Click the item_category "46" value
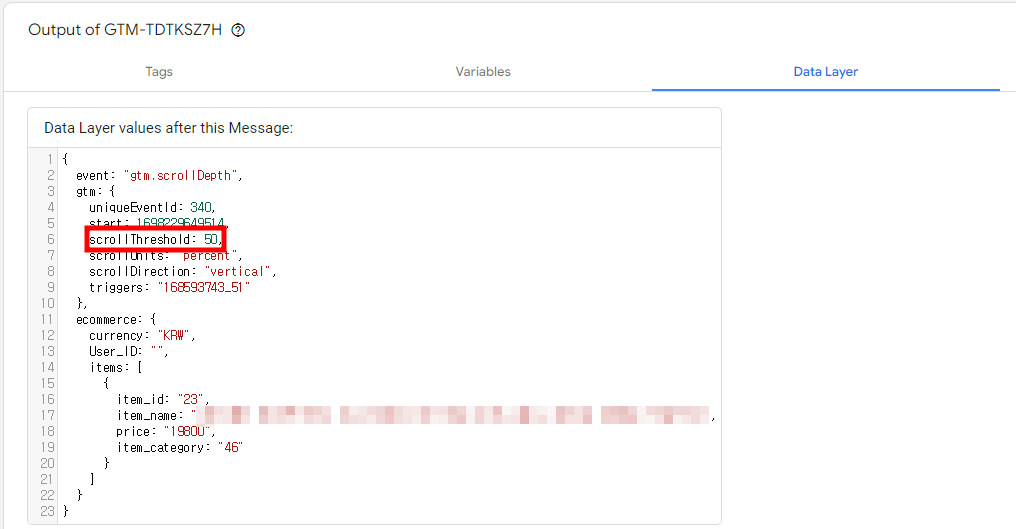 coord(230,447)
